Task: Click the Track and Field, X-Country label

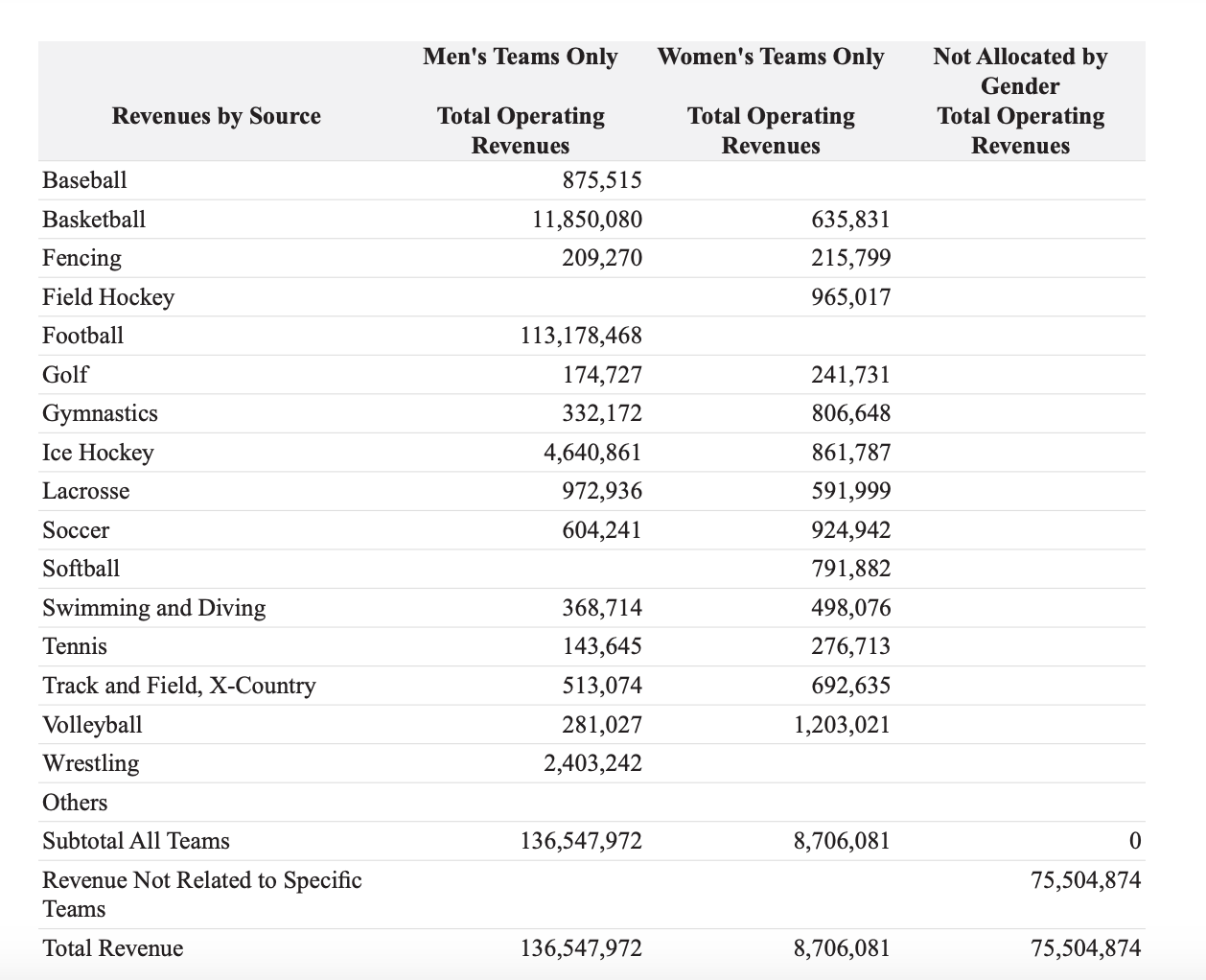Action: point(178,686)
